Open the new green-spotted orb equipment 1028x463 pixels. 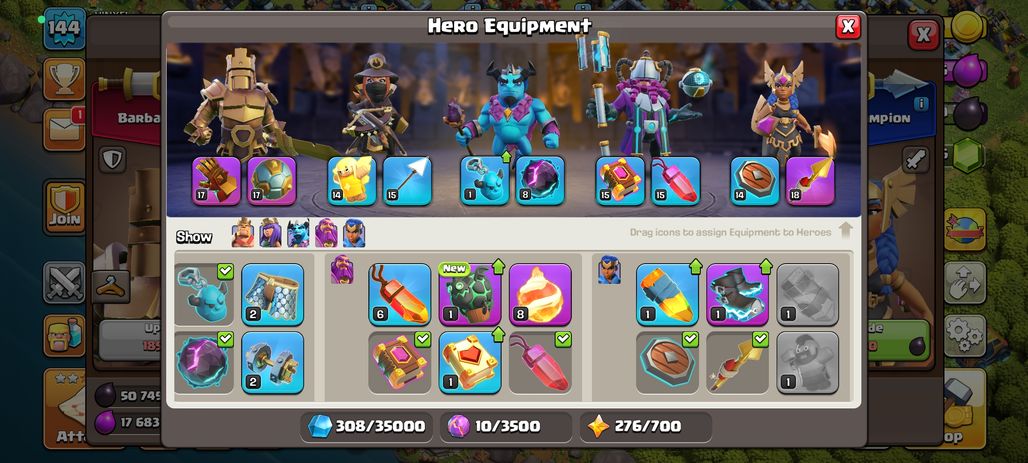pos(469,294)
